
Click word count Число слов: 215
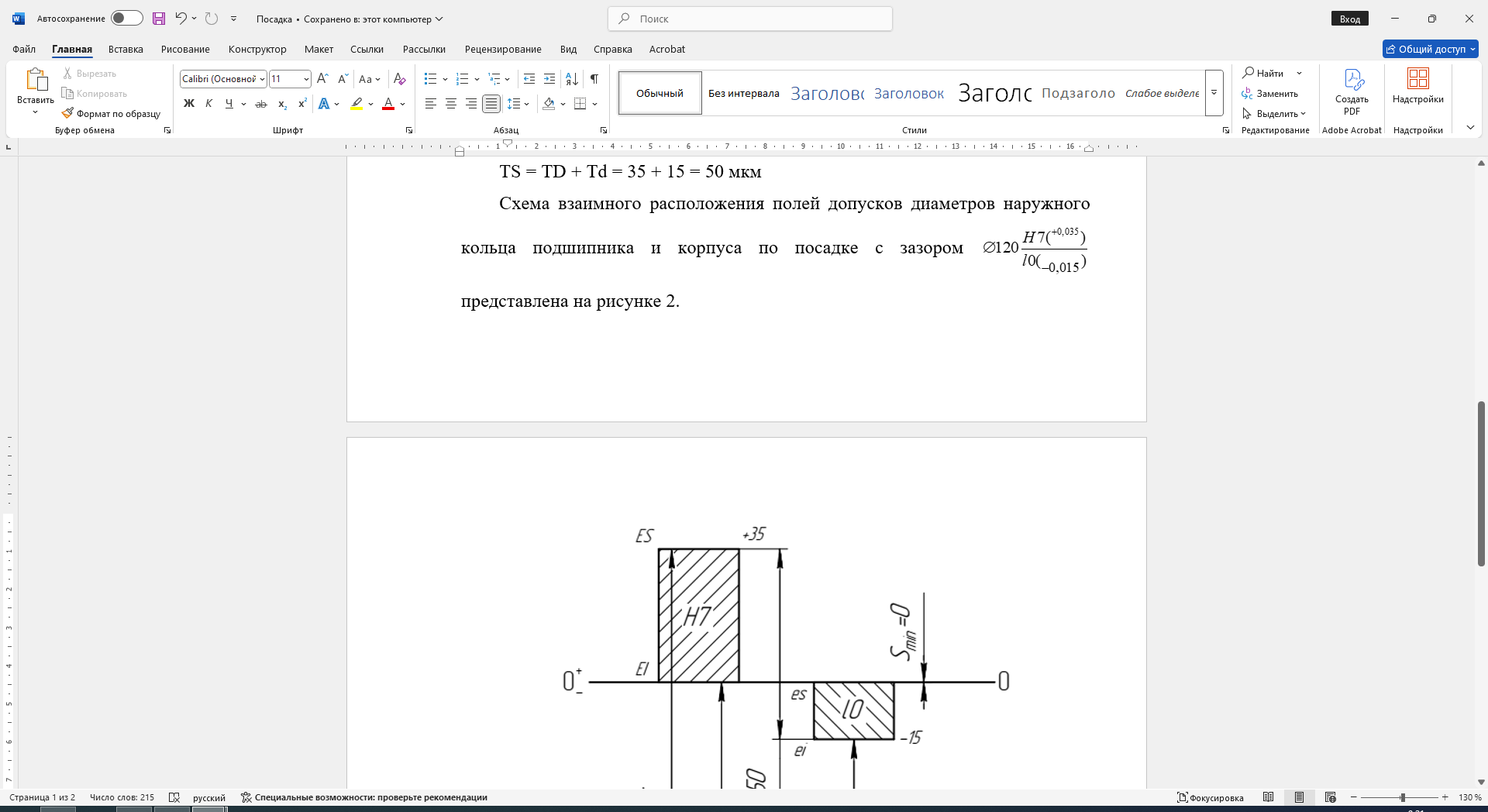pyautogui.click(x=122, y=797)
